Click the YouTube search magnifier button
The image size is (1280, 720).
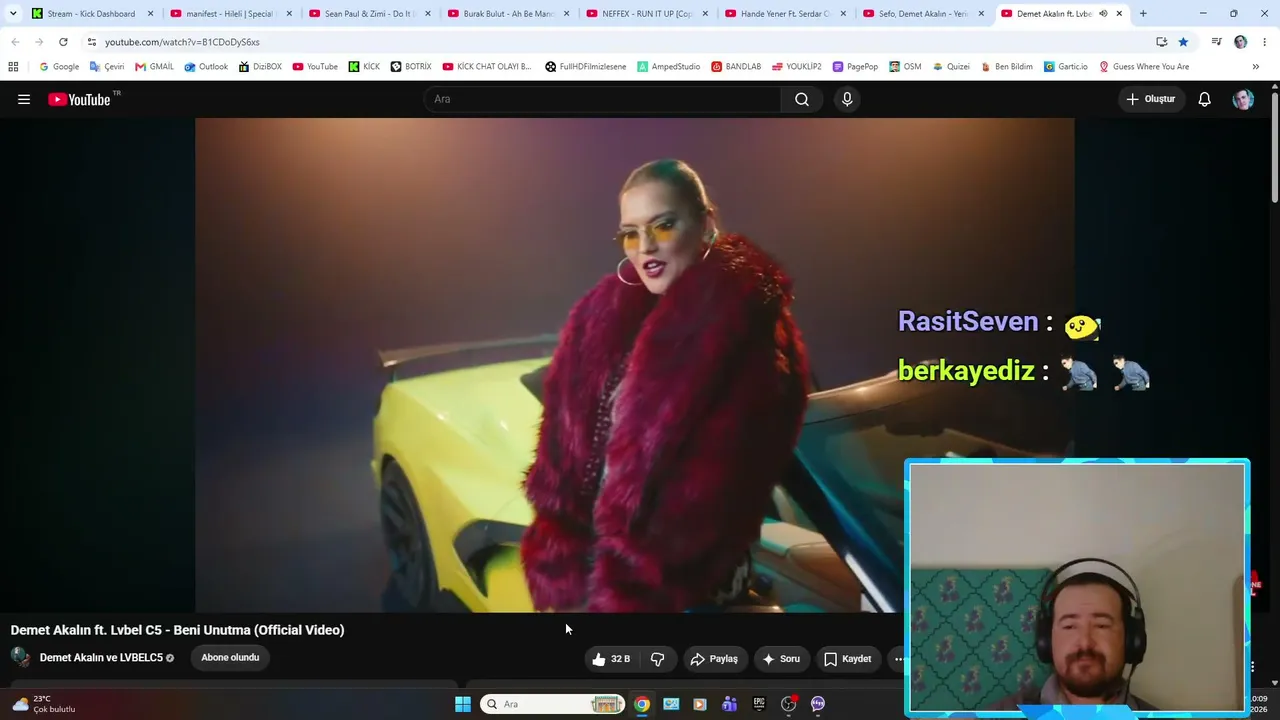click(802, 99)
